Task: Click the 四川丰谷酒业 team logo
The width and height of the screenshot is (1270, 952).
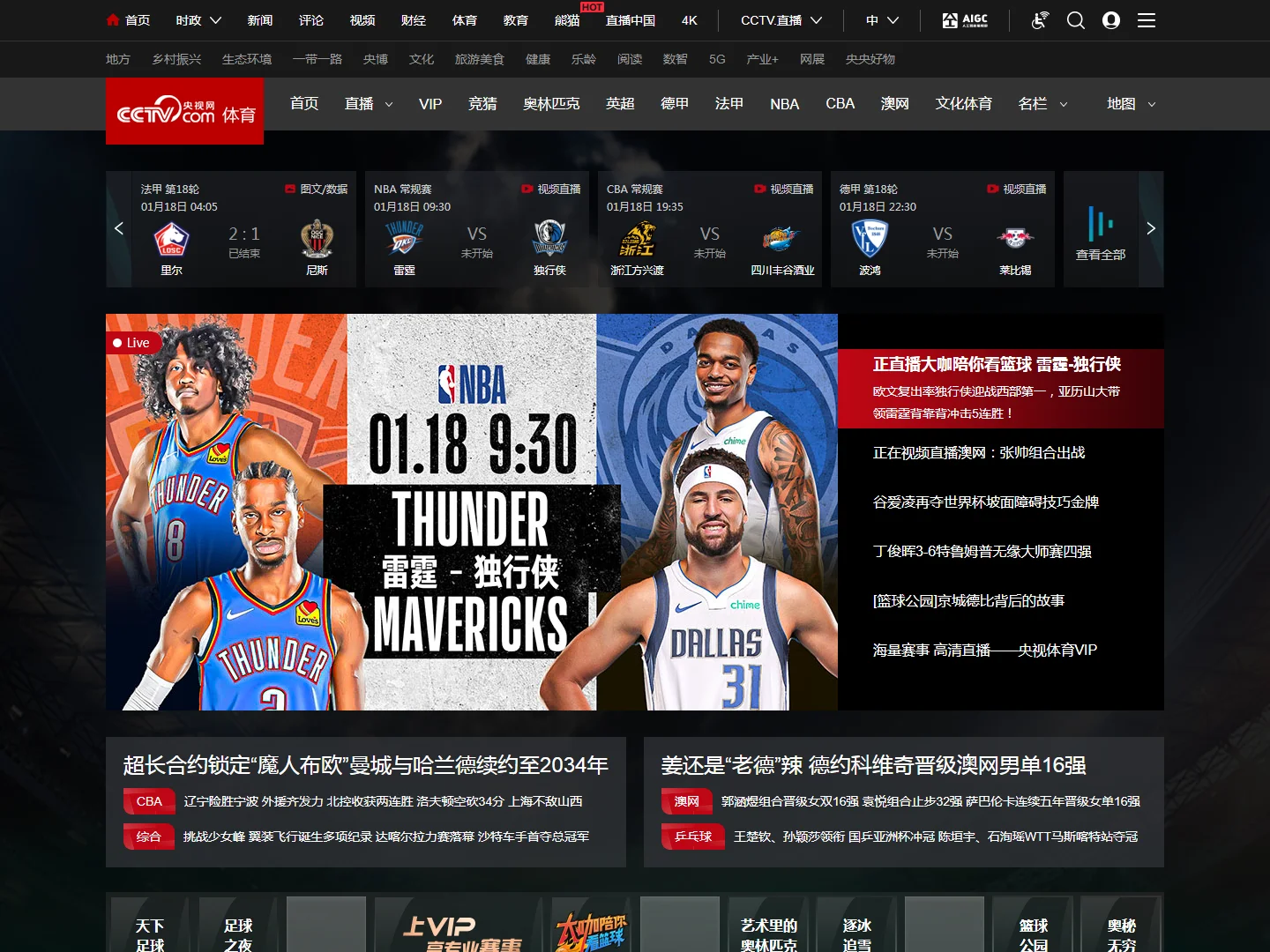Action: tap(782, 238)
